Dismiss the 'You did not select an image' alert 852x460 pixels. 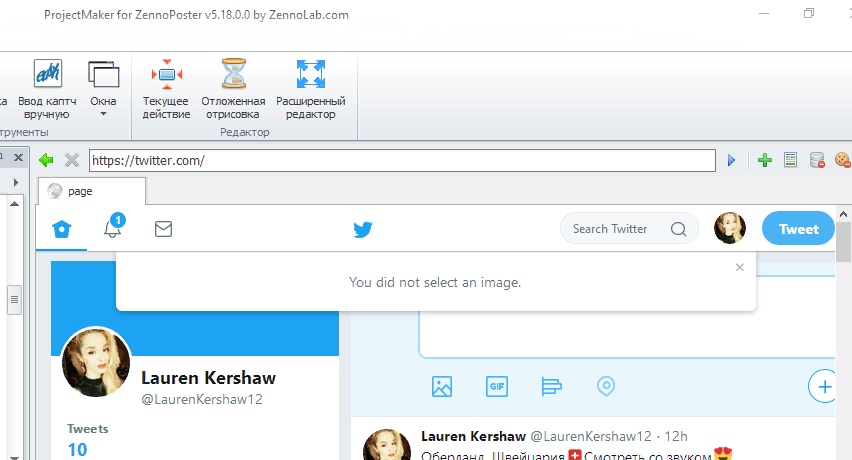[x=740, y=267]
